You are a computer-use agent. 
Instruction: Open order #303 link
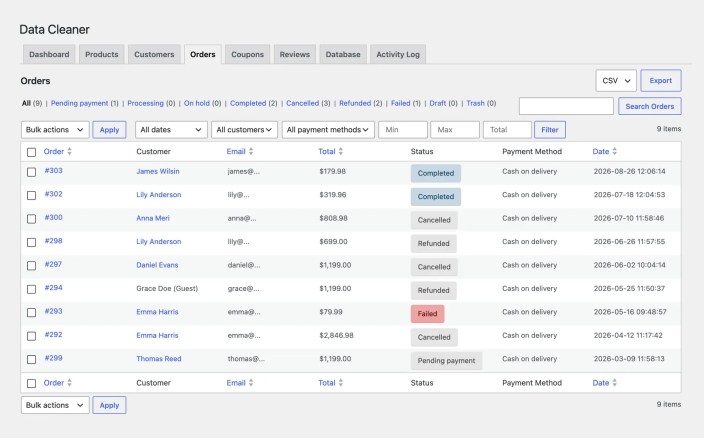tap(53, 171)
